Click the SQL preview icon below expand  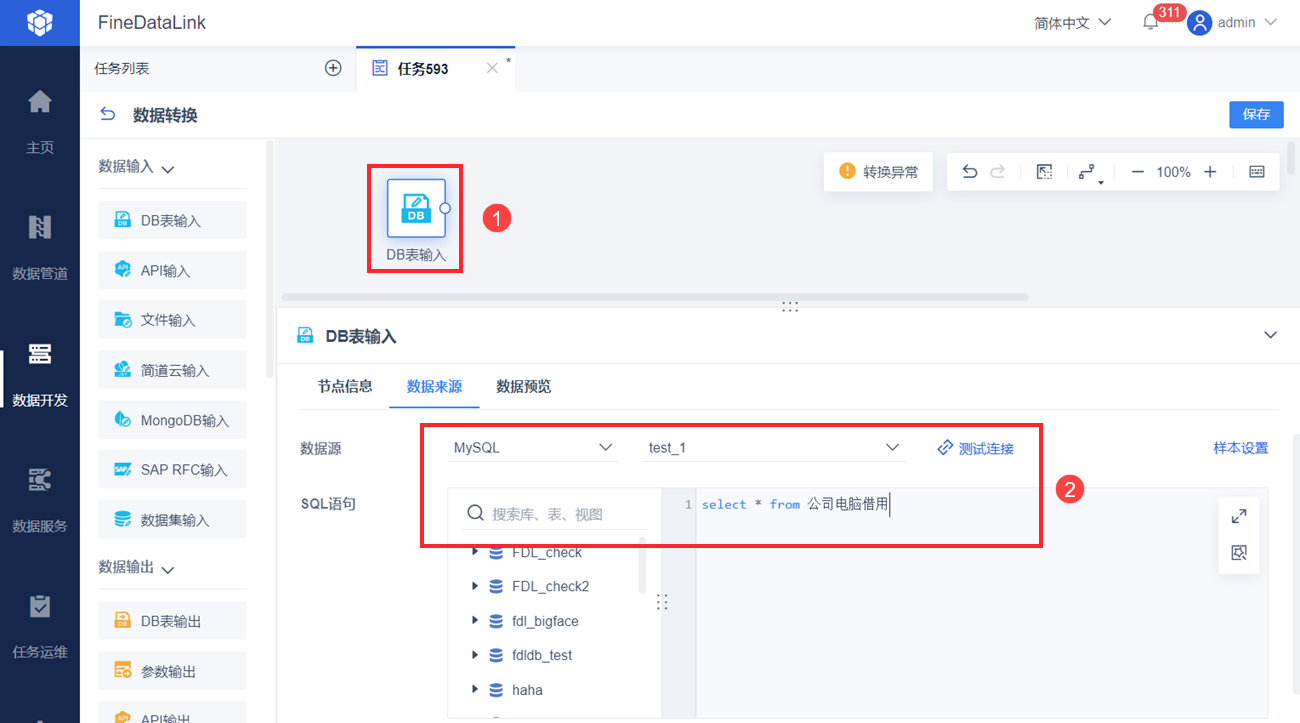tap(1239, 552)
